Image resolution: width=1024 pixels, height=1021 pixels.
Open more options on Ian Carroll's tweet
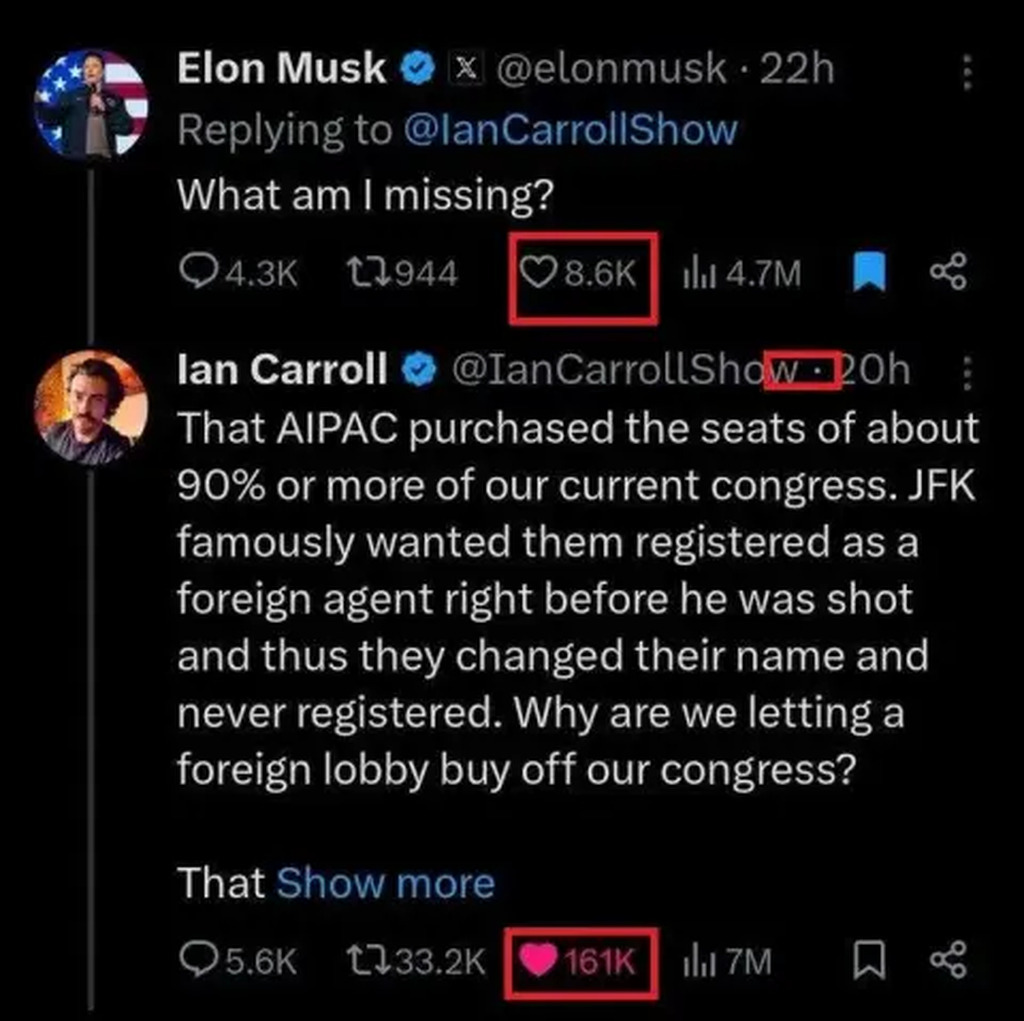[x=967, y=373]
